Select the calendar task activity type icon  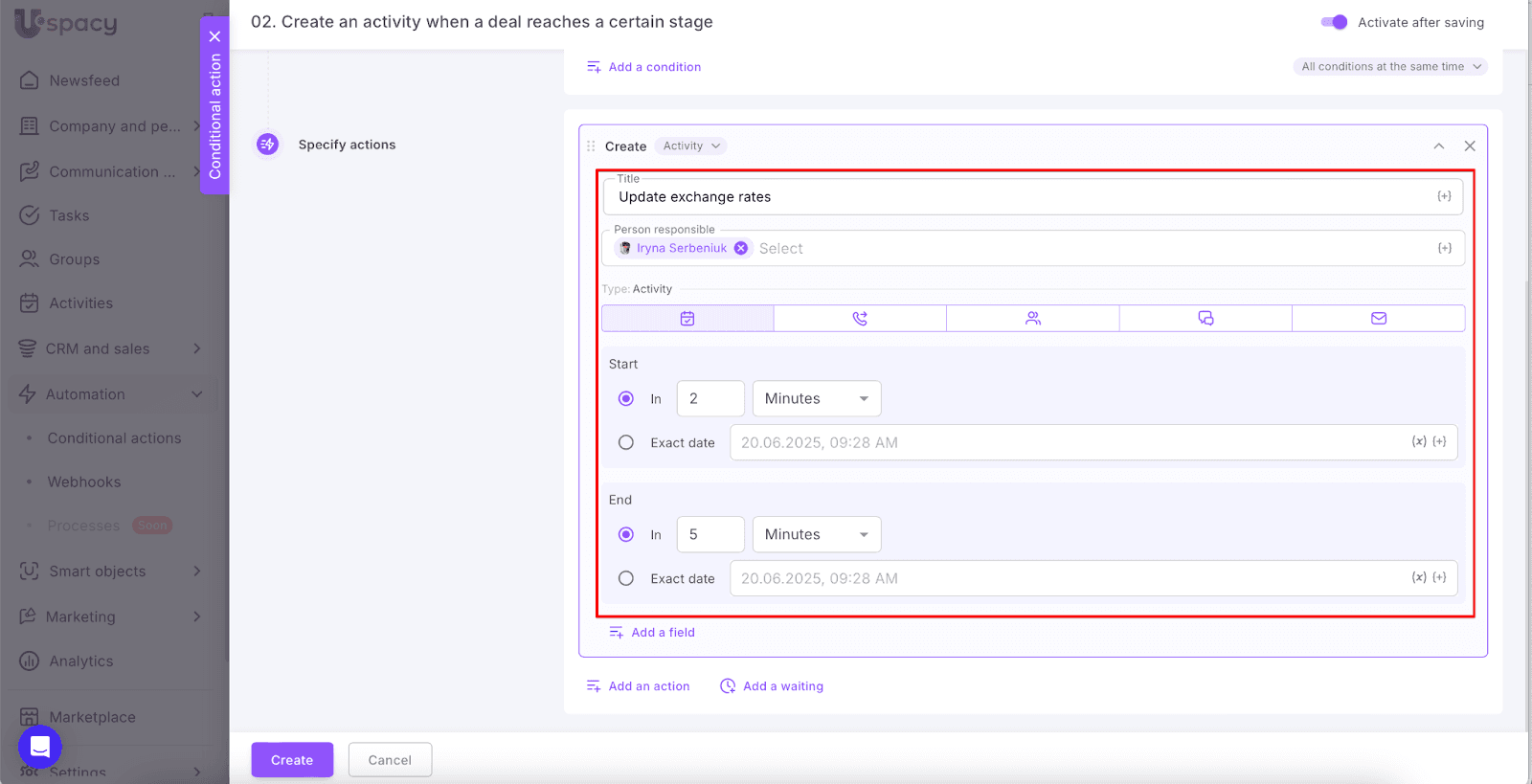[x=687, y=319]
